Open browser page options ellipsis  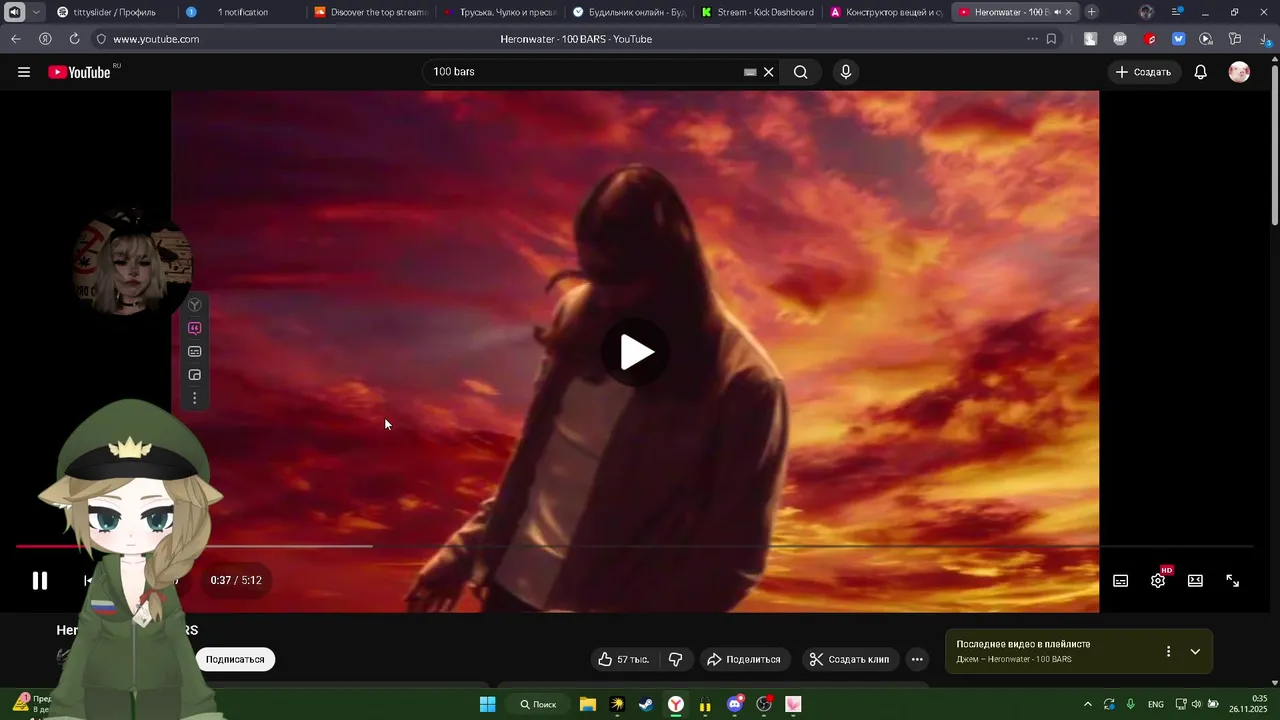pos(1032,39)
